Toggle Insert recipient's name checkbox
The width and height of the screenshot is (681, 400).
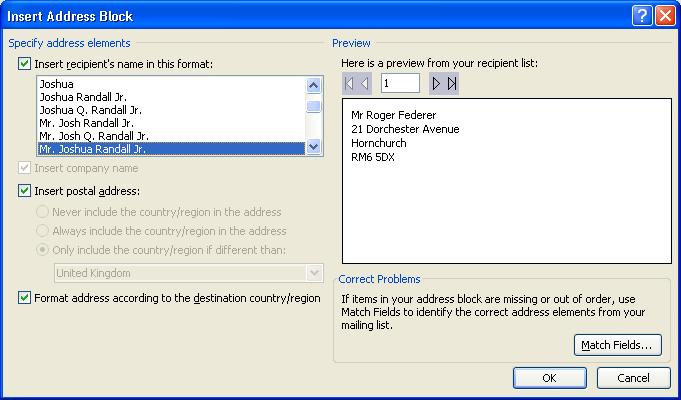24,64
